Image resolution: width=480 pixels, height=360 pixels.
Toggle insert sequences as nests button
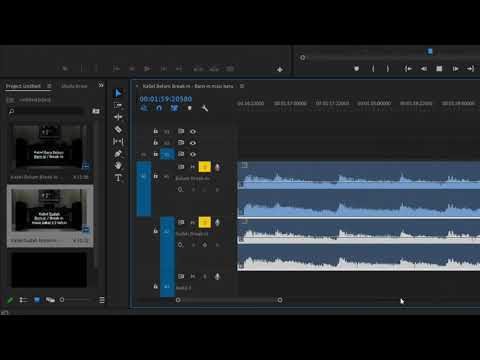[144, 108]
